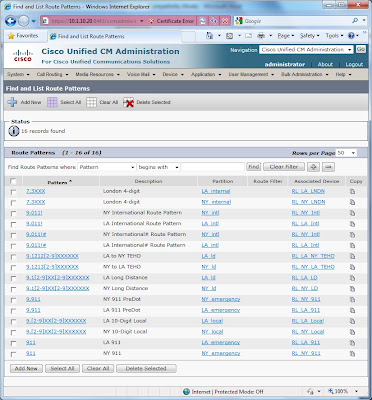Viewport: 372px width, 400px height.
Task: Click the Clear Filter button
Action: click(x=284, y=167)
